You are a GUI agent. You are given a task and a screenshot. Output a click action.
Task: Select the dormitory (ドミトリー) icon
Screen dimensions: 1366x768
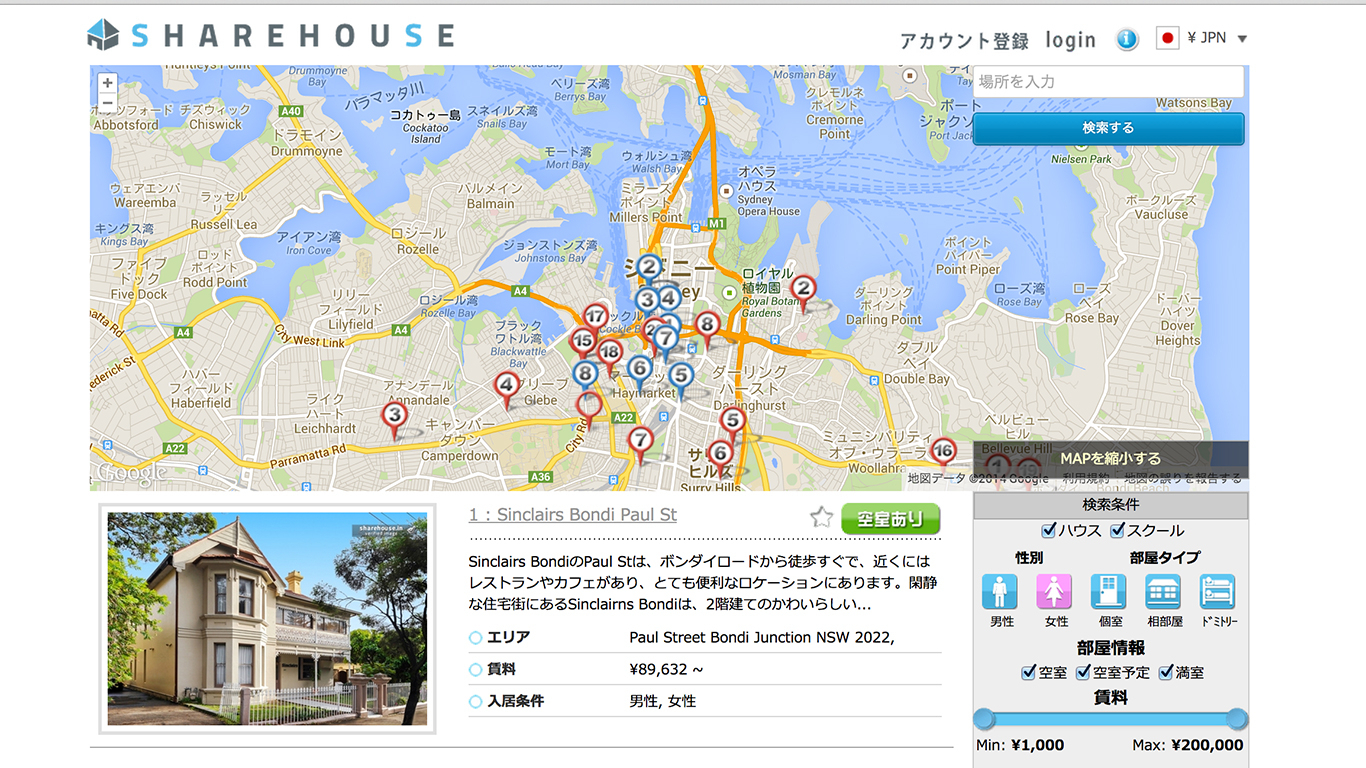point(1217,592)
